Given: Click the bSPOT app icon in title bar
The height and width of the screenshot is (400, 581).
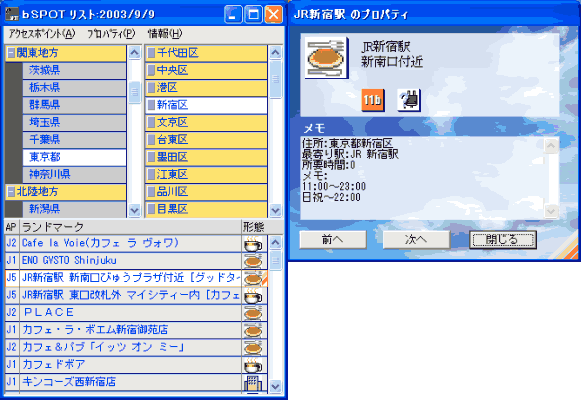Looking at the screenshot, I should coord(12,14).
